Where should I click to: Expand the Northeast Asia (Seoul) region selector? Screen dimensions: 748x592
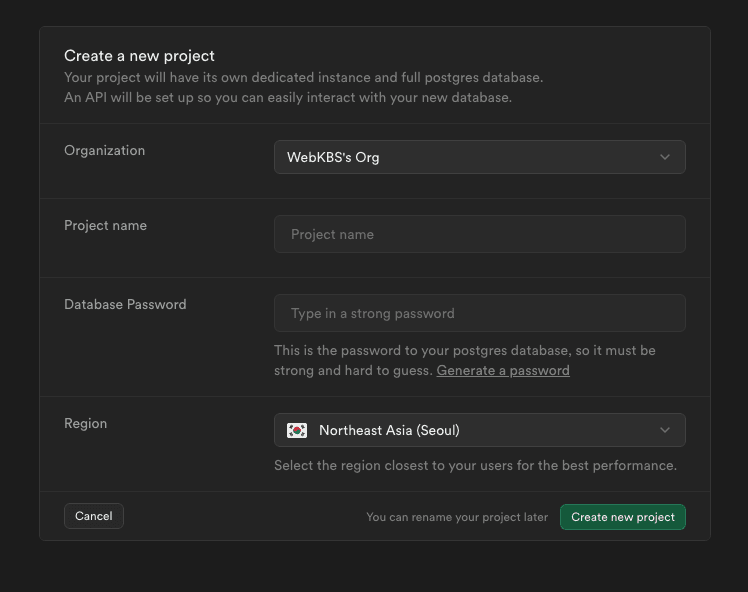[x=479, y=430]
